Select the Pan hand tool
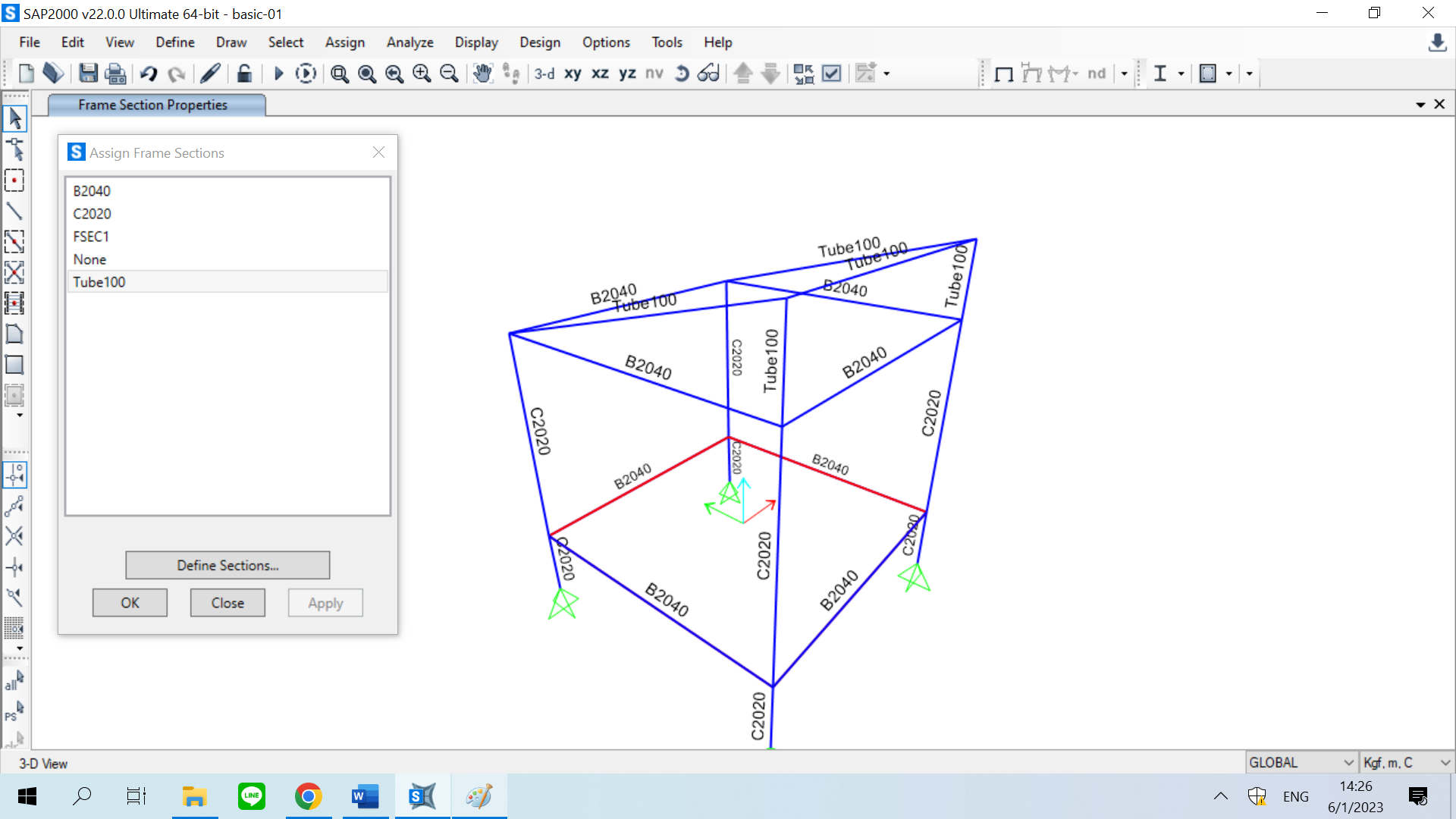1456x819 pixels. (x=482, y=74)
